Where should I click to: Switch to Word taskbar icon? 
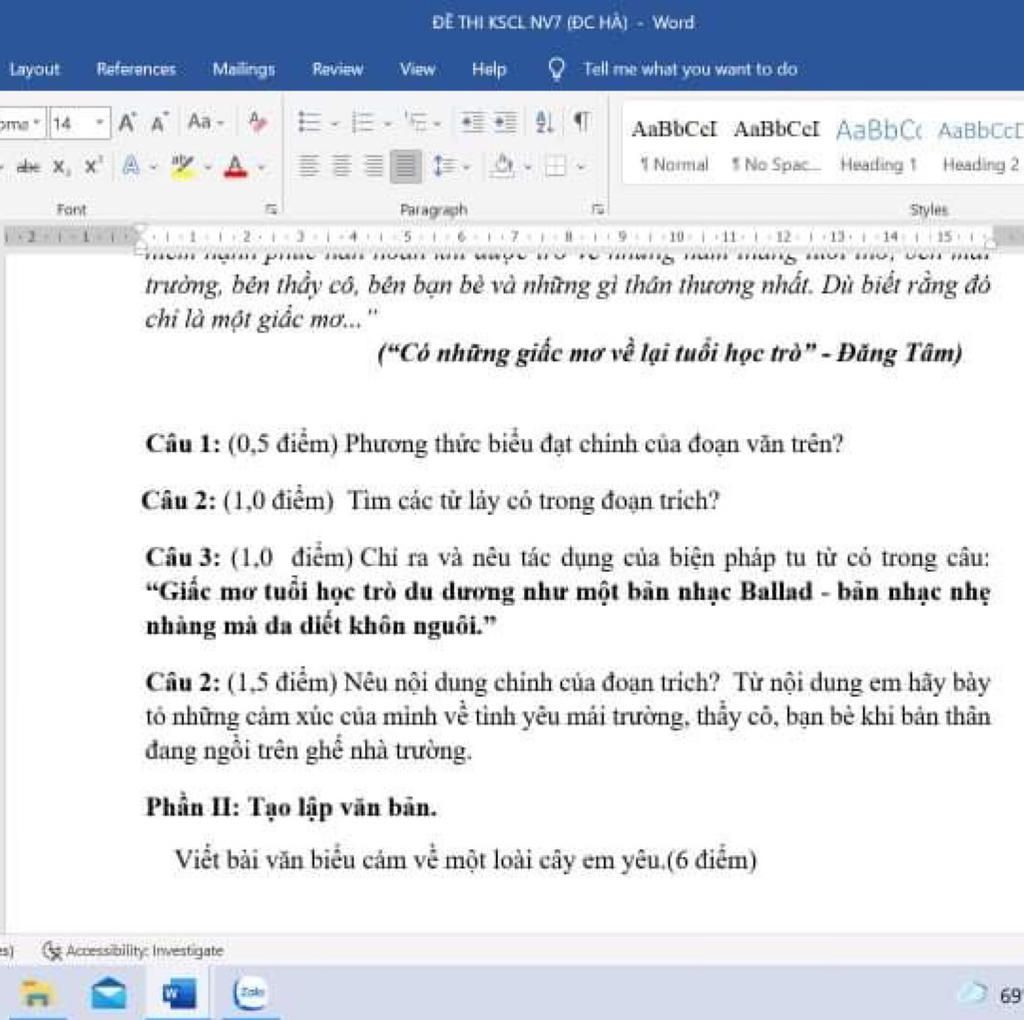(178, 993)
